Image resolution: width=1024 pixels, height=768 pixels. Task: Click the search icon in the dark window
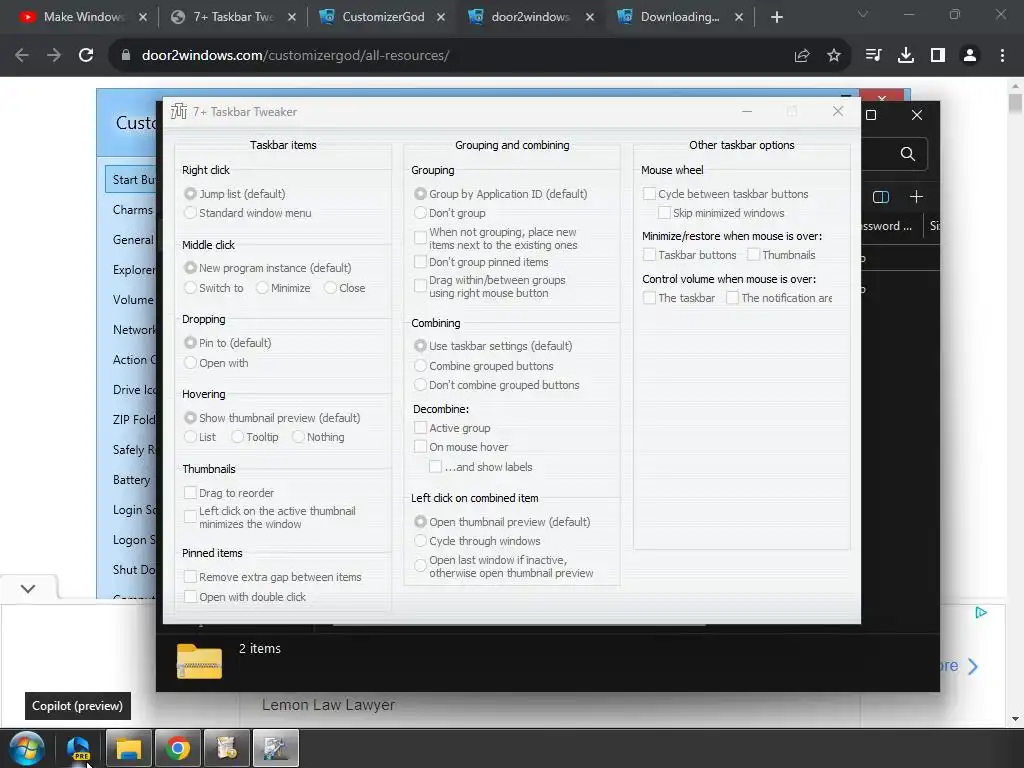point(907,154)
